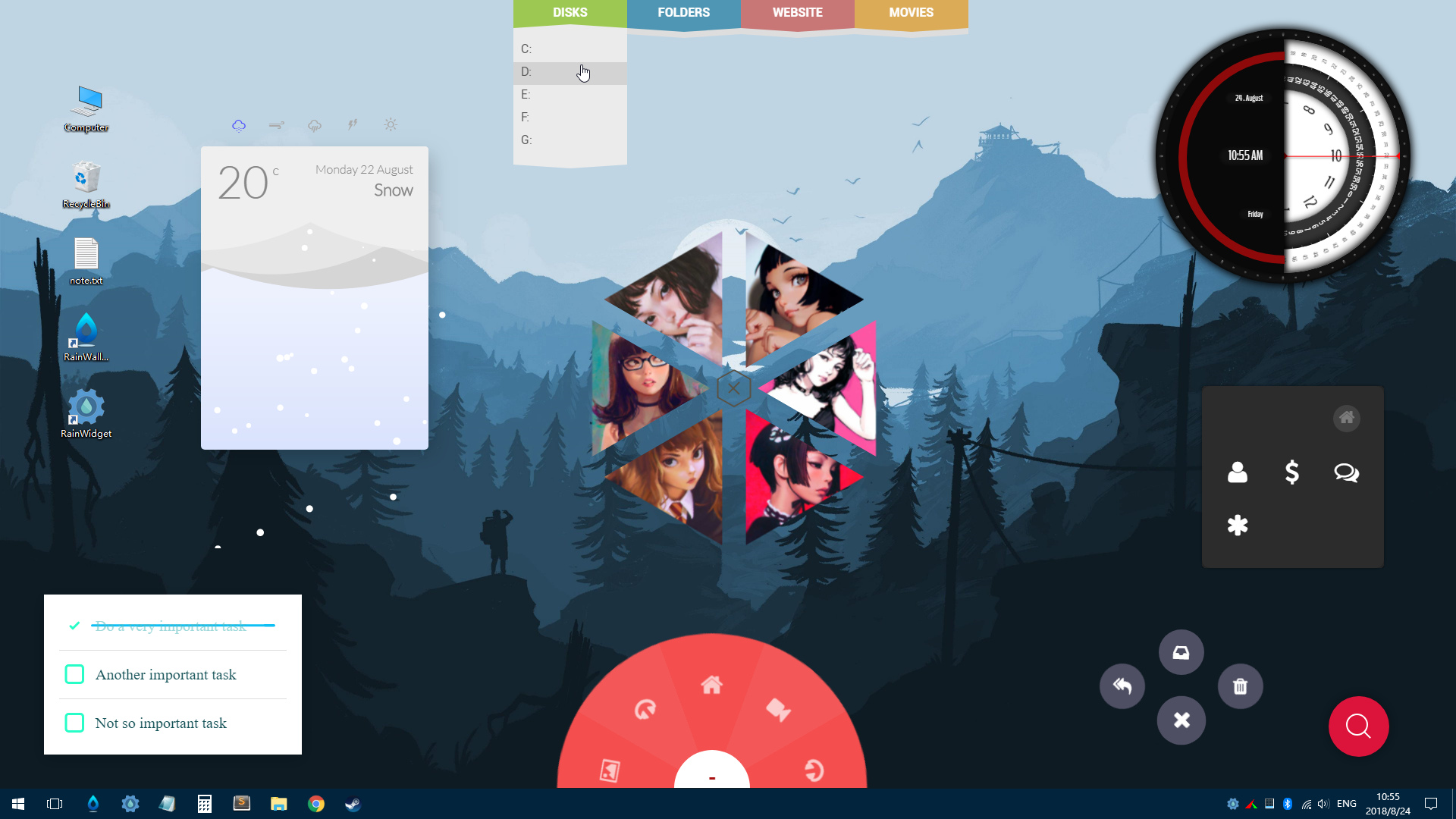Select the sunny weather icon
The width and height of the screenshot is (1456, 819).
391,124
